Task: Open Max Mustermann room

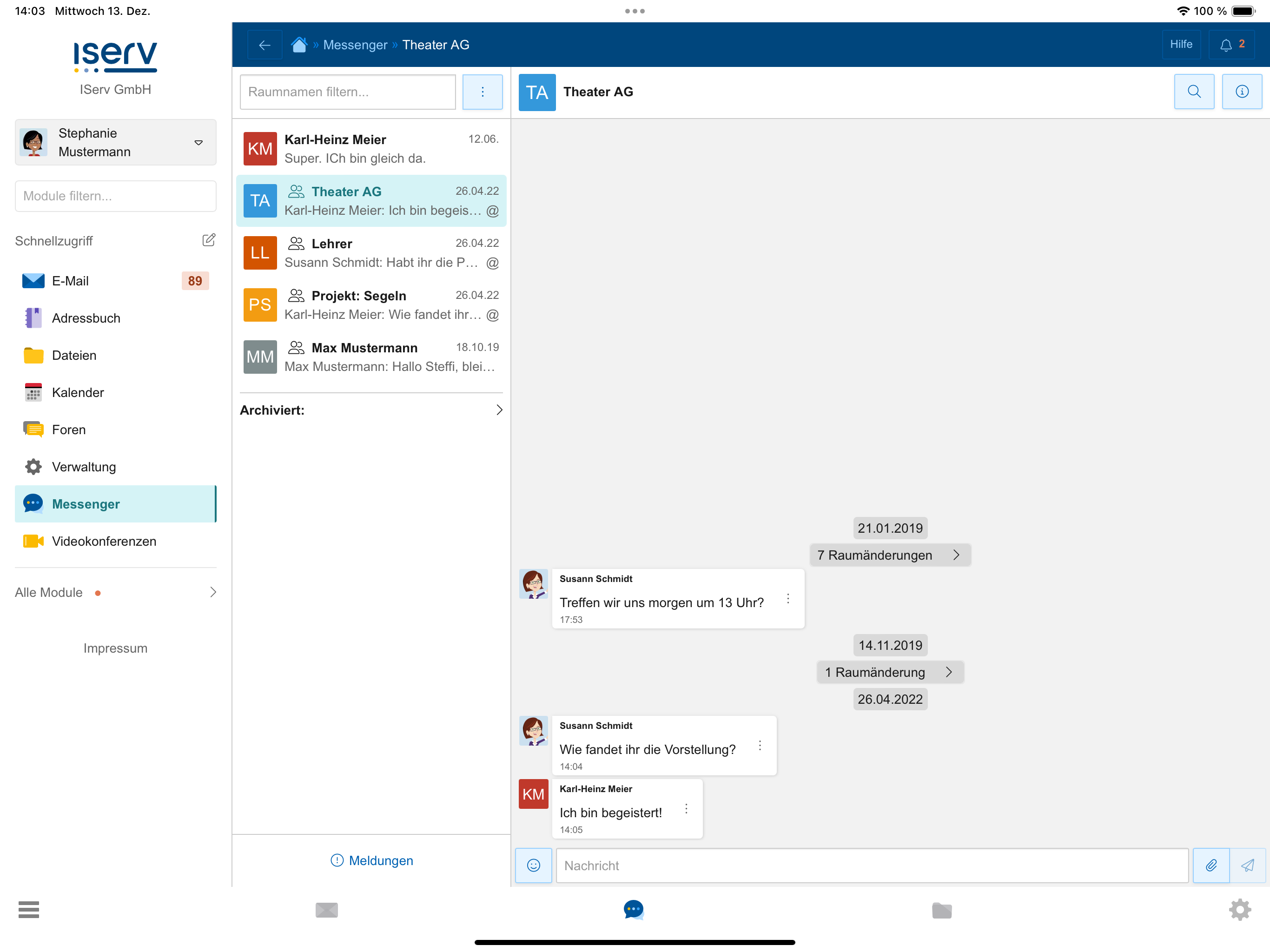Action: tap(371, 357)
